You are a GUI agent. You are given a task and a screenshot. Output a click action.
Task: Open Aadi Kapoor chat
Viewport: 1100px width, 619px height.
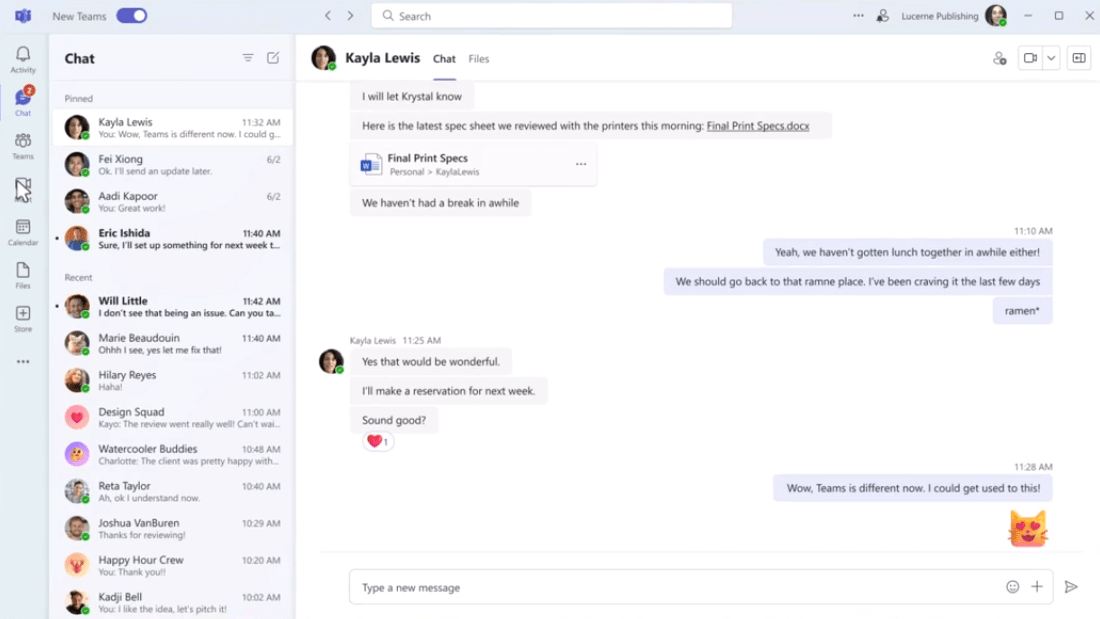[173, 201]
